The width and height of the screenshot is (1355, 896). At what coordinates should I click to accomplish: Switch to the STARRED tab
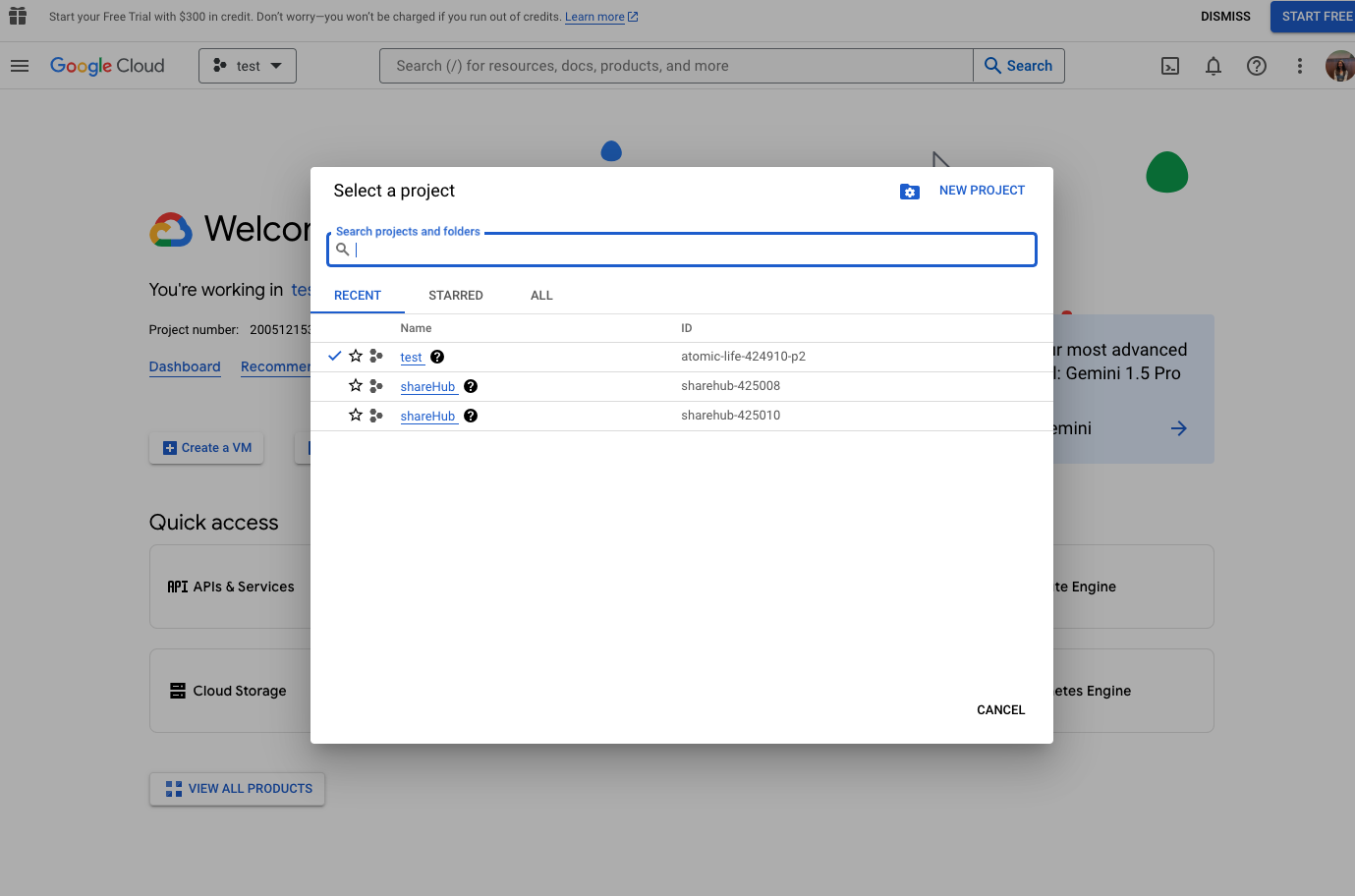point(456,296)
